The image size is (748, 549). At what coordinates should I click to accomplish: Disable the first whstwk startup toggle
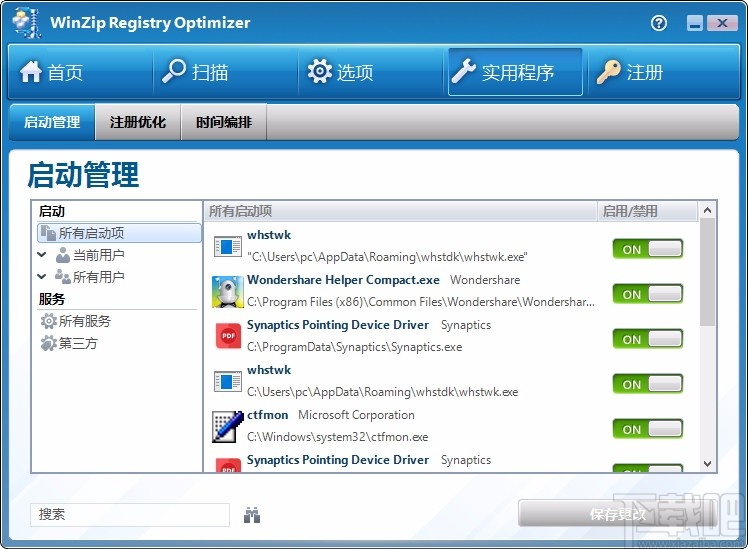pyautogui.click(x=648, y=249)
